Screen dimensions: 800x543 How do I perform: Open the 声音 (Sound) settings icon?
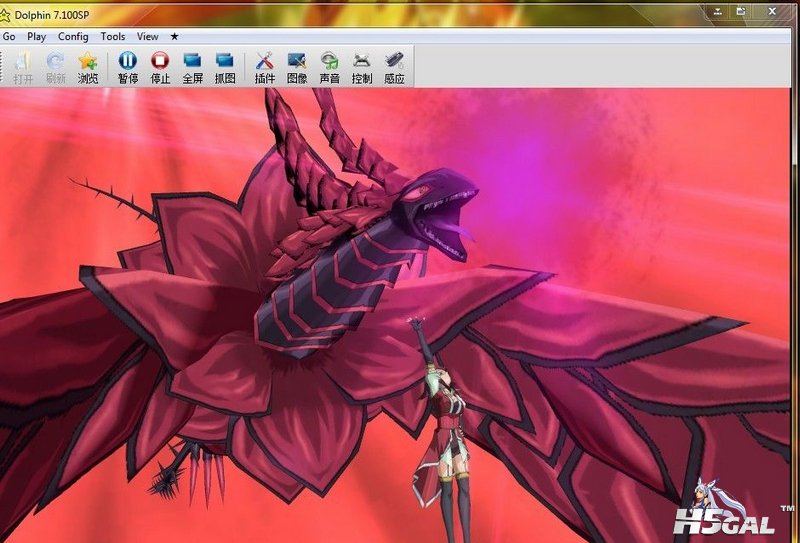coord(330,67)
